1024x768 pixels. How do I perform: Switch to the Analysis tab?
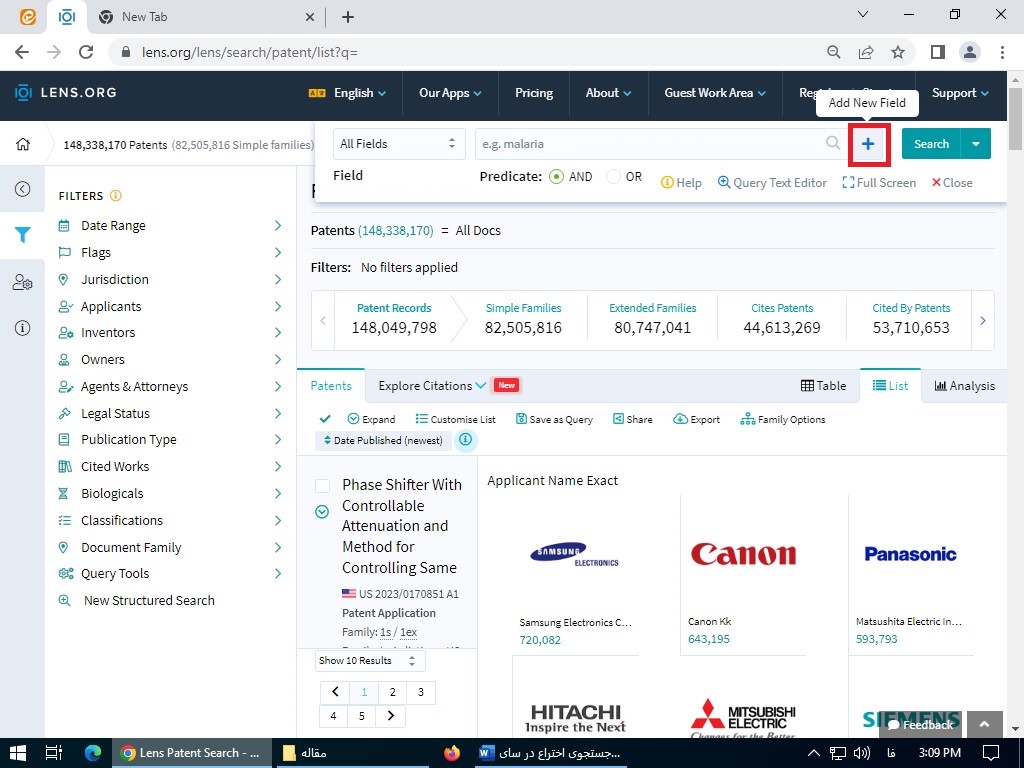[964, 386]
